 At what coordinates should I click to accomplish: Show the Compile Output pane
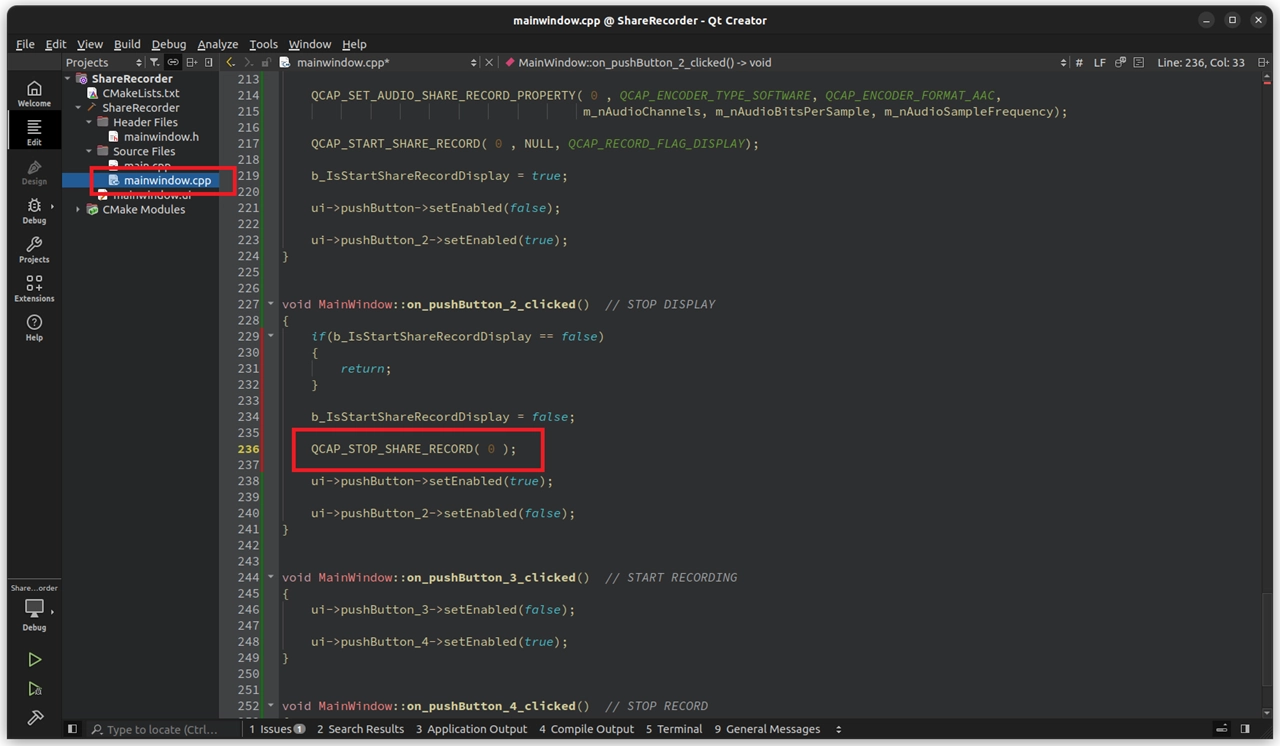586,729
